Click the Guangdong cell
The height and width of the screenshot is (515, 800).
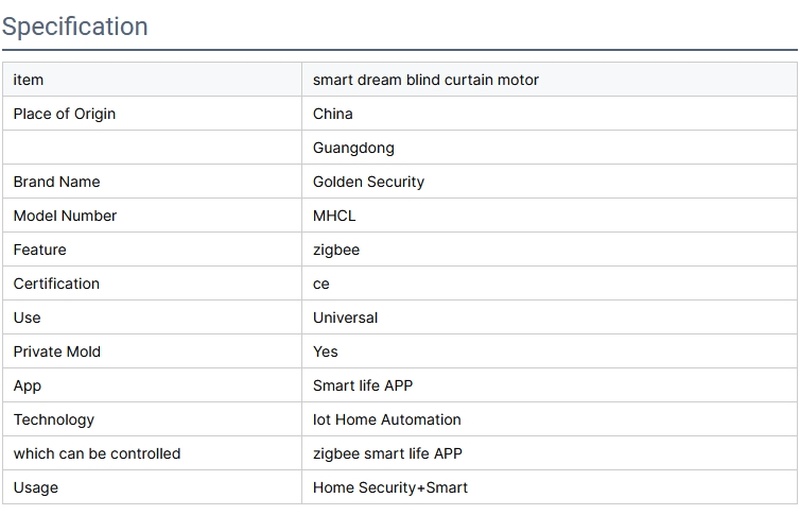(x=353, y=148)
